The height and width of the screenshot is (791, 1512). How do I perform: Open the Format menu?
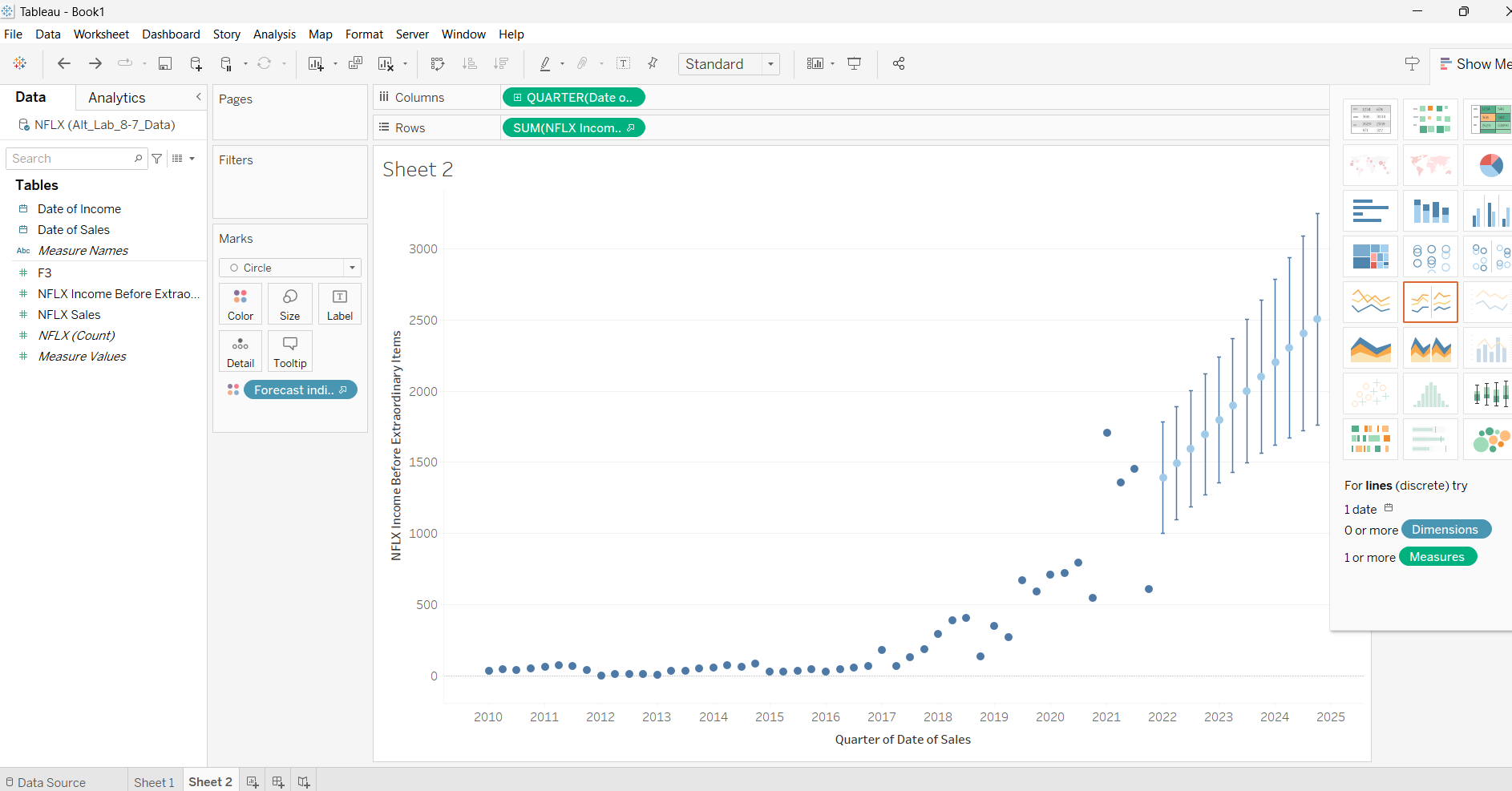tap(364, 34)
